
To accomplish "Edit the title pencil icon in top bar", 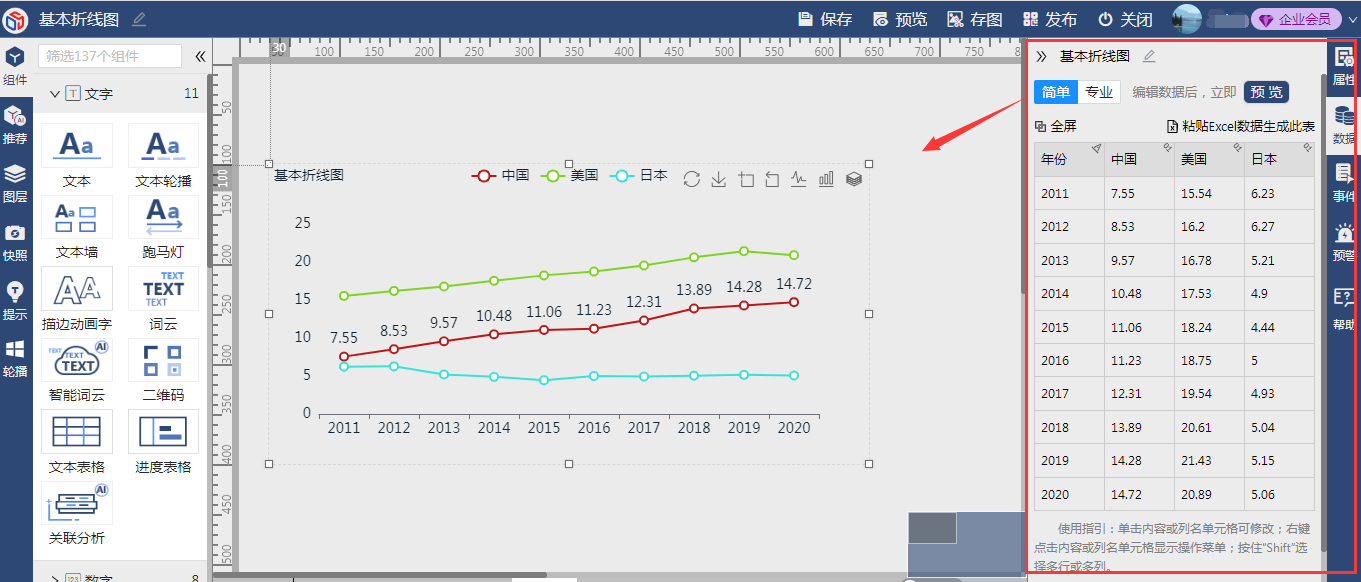I will (x=139, y=19).
